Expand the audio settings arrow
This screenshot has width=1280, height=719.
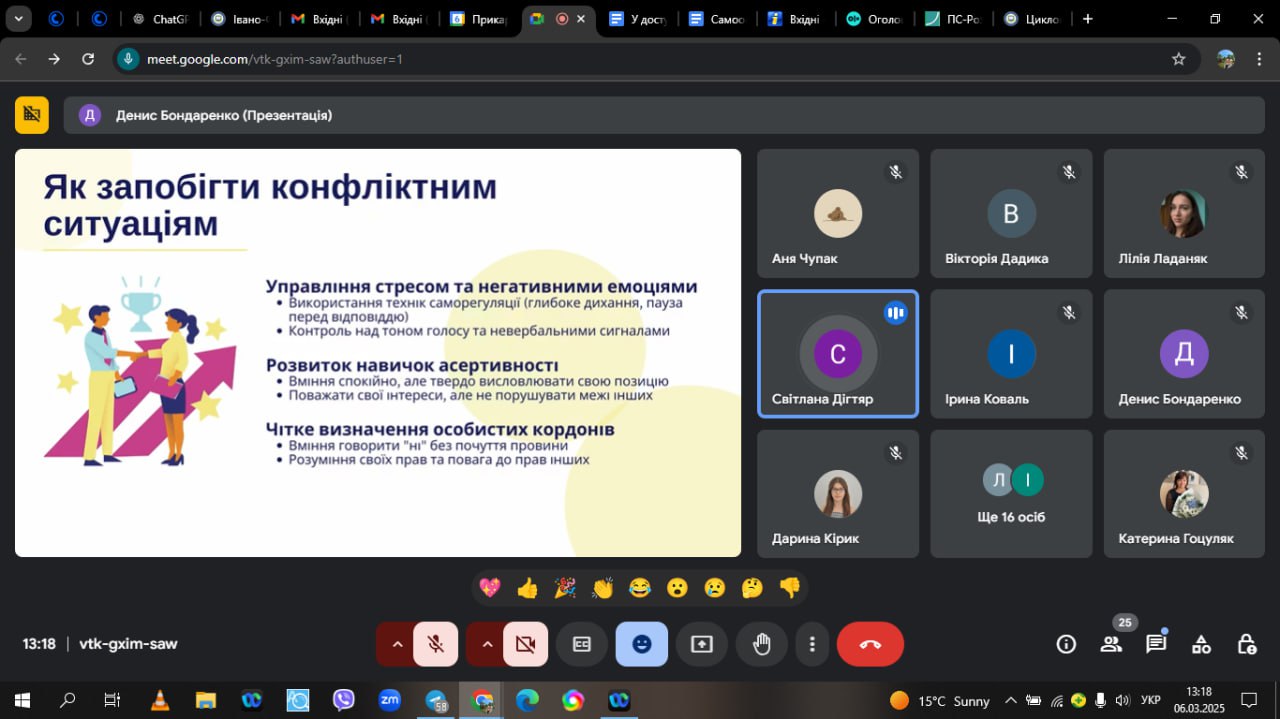(x=396, y=644)
